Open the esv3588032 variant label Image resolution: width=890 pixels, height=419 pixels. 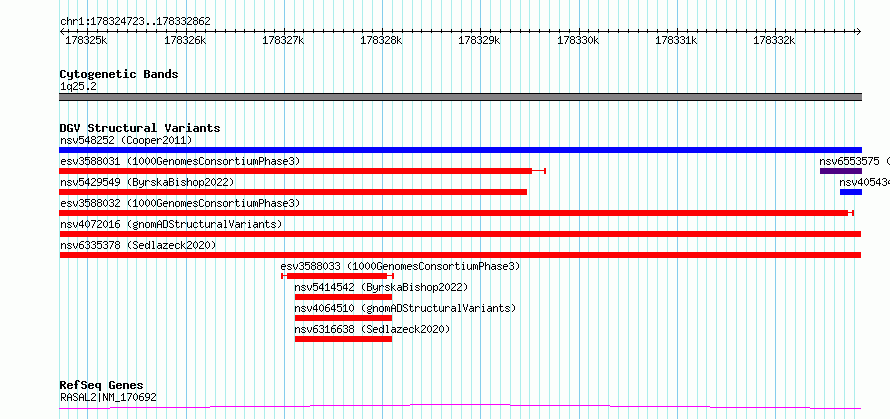(180, 203)
